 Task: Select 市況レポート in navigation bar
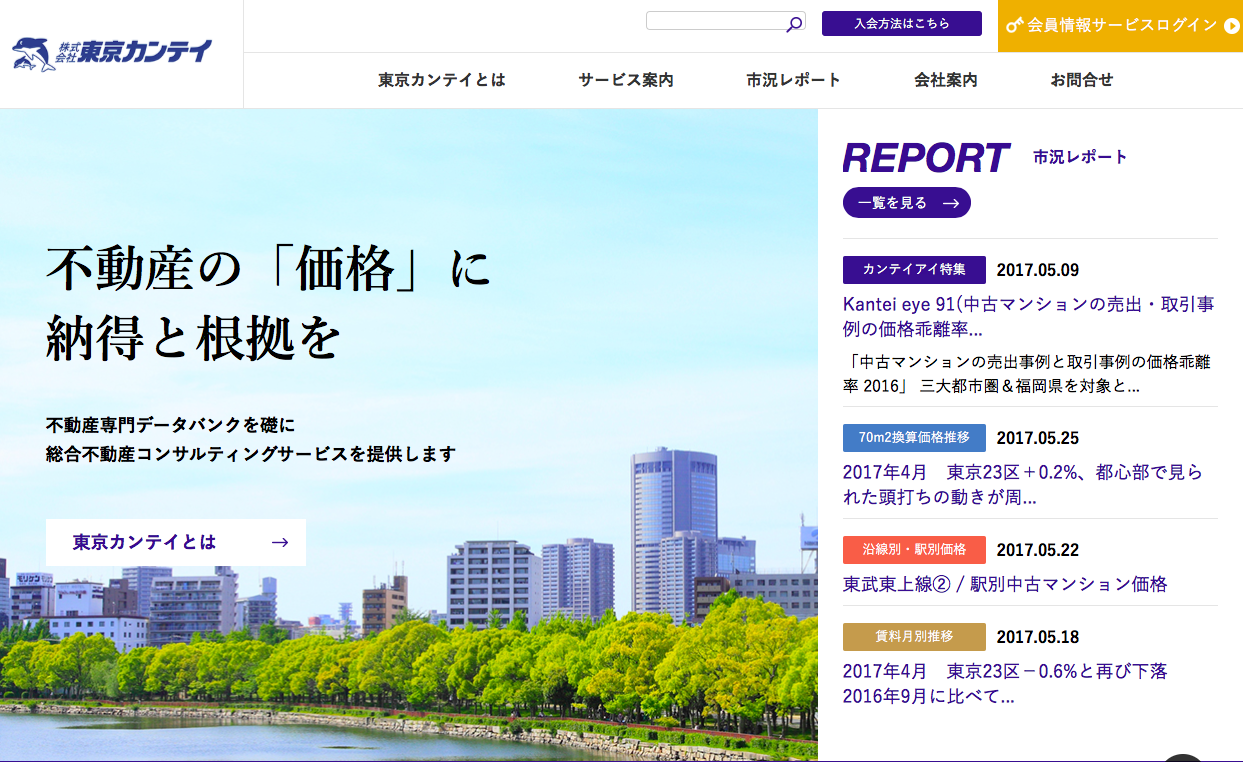[794, 80]
